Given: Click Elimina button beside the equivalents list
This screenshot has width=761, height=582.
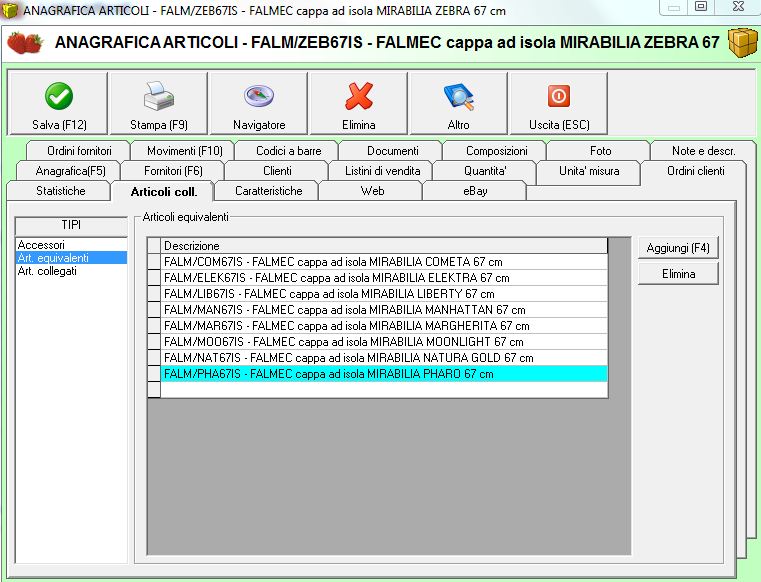Looking at the screenshot, I should (678, 274).
